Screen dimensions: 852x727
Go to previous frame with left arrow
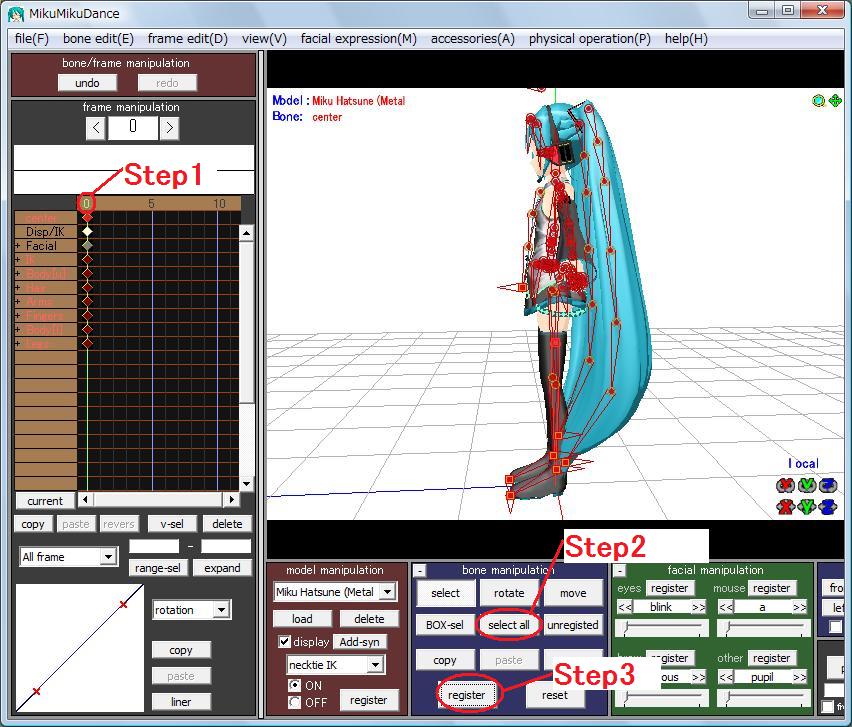tap(96, 128)
